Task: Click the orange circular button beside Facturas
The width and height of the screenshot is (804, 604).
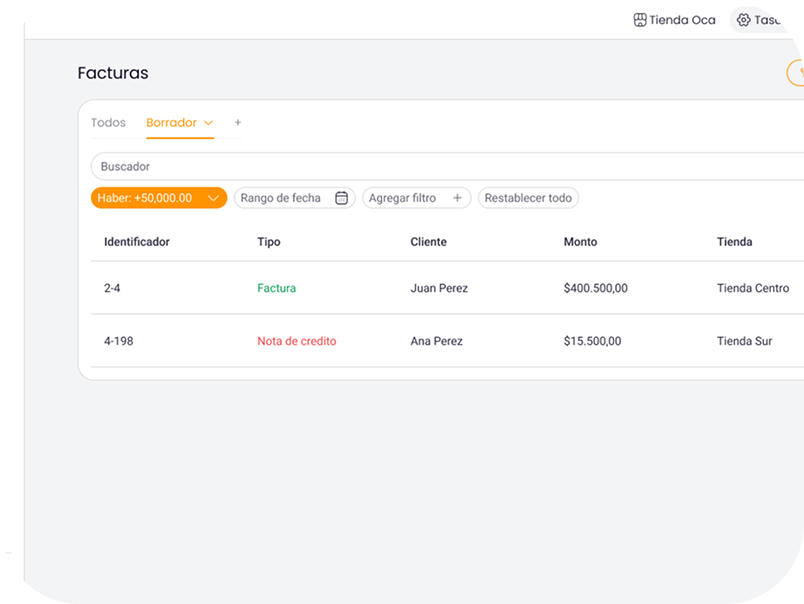Action: [x=796, y=73]
